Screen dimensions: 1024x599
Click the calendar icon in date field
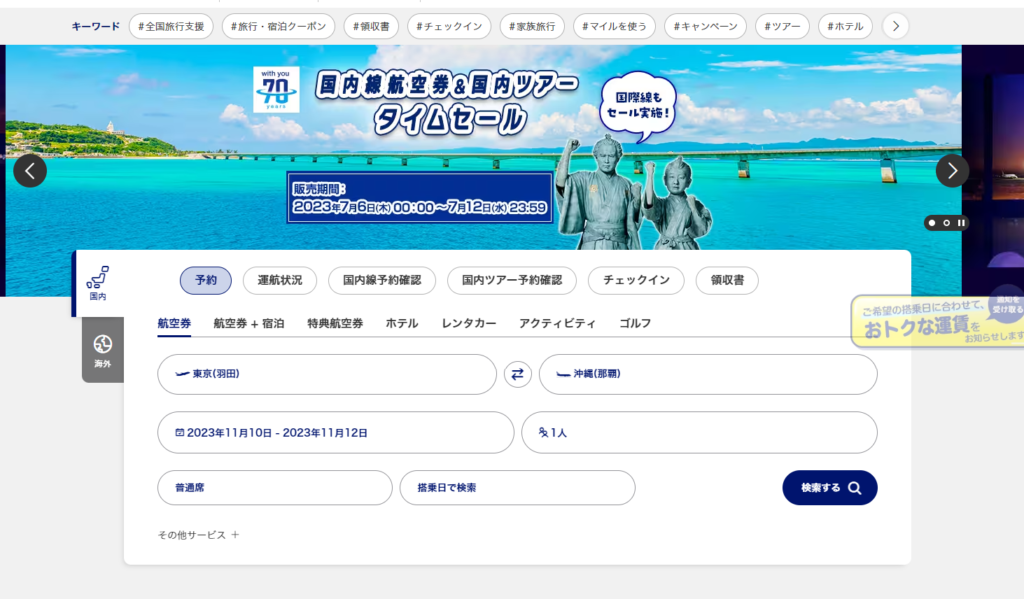click(x=180, y=432)
